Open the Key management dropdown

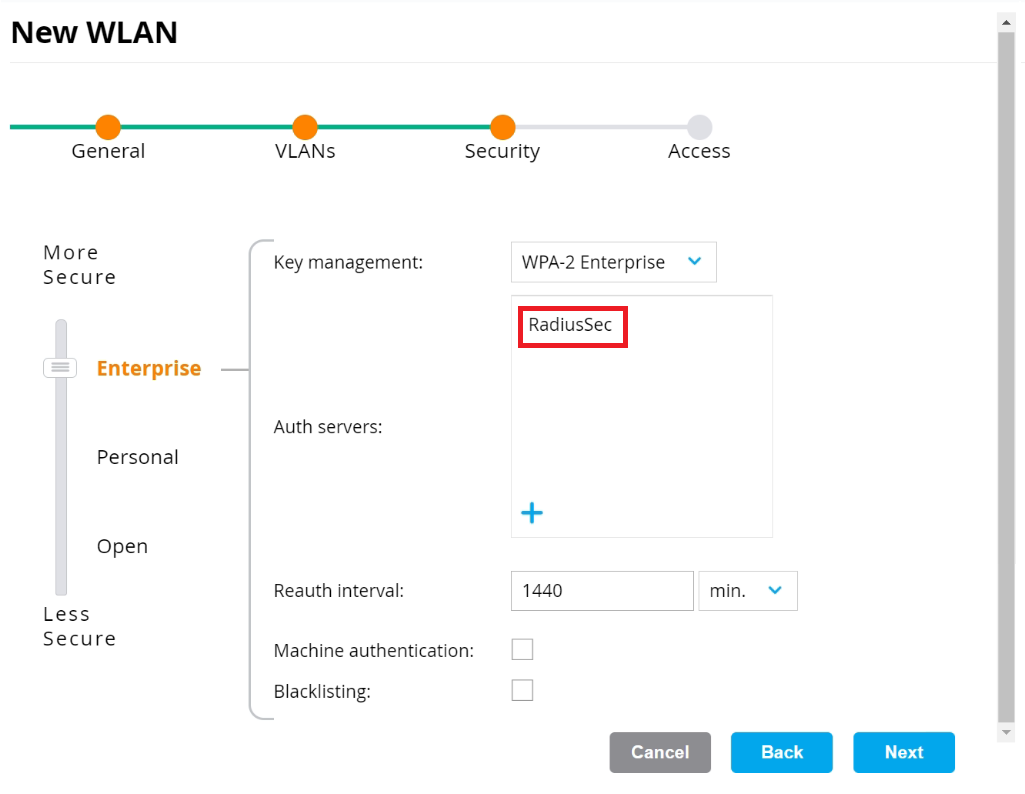[613, 262]
